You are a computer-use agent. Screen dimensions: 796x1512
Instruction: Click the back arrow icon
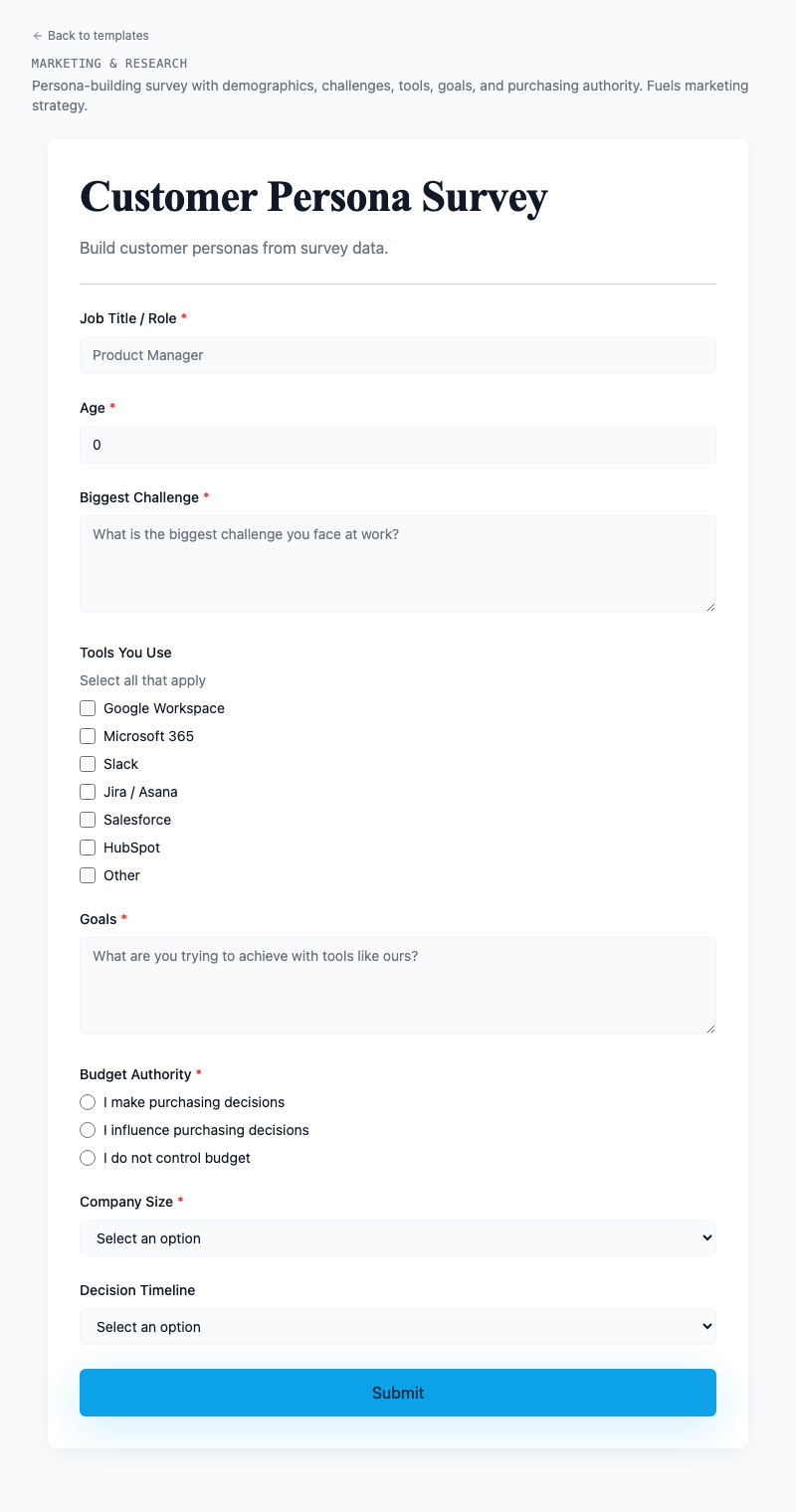[x=38, y=36]
